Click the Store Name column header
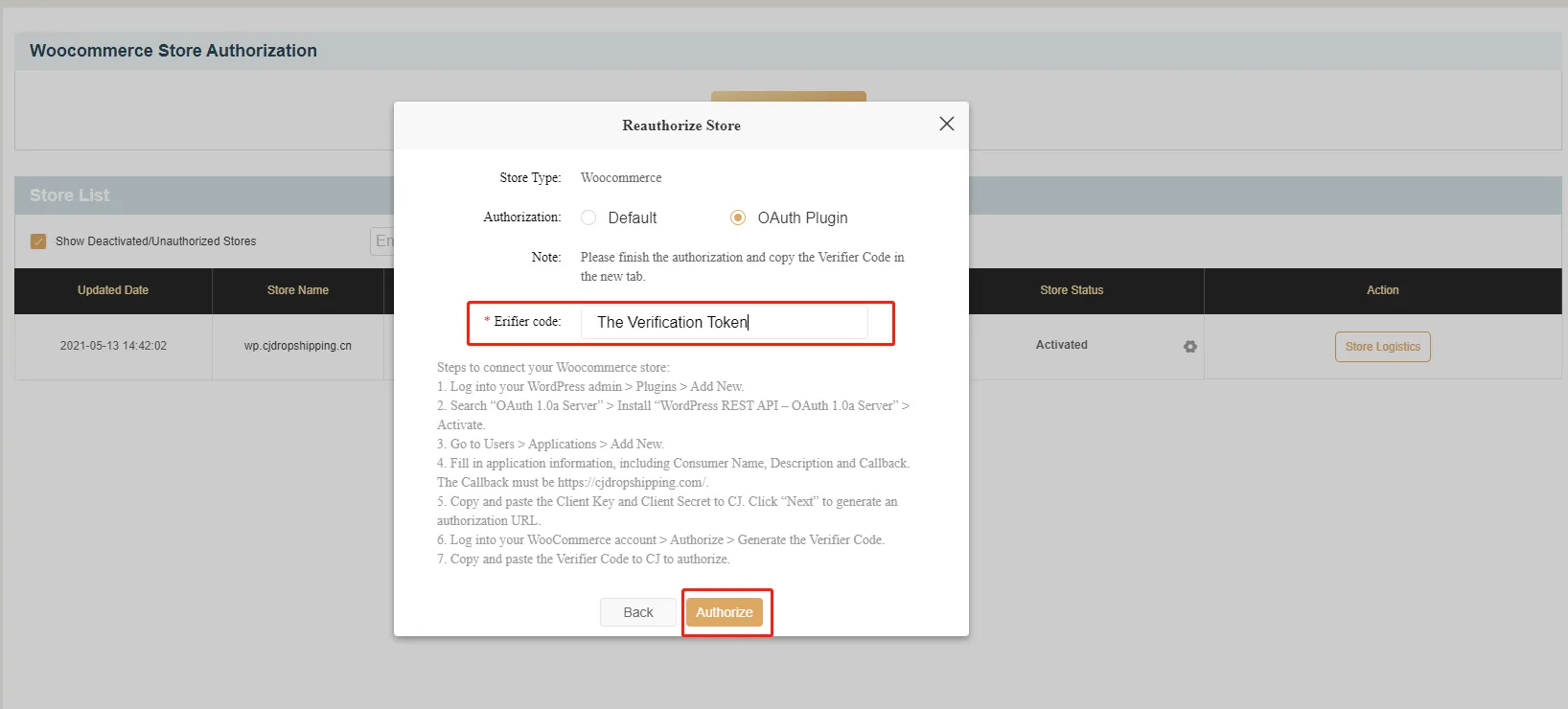 pos(297,290)
